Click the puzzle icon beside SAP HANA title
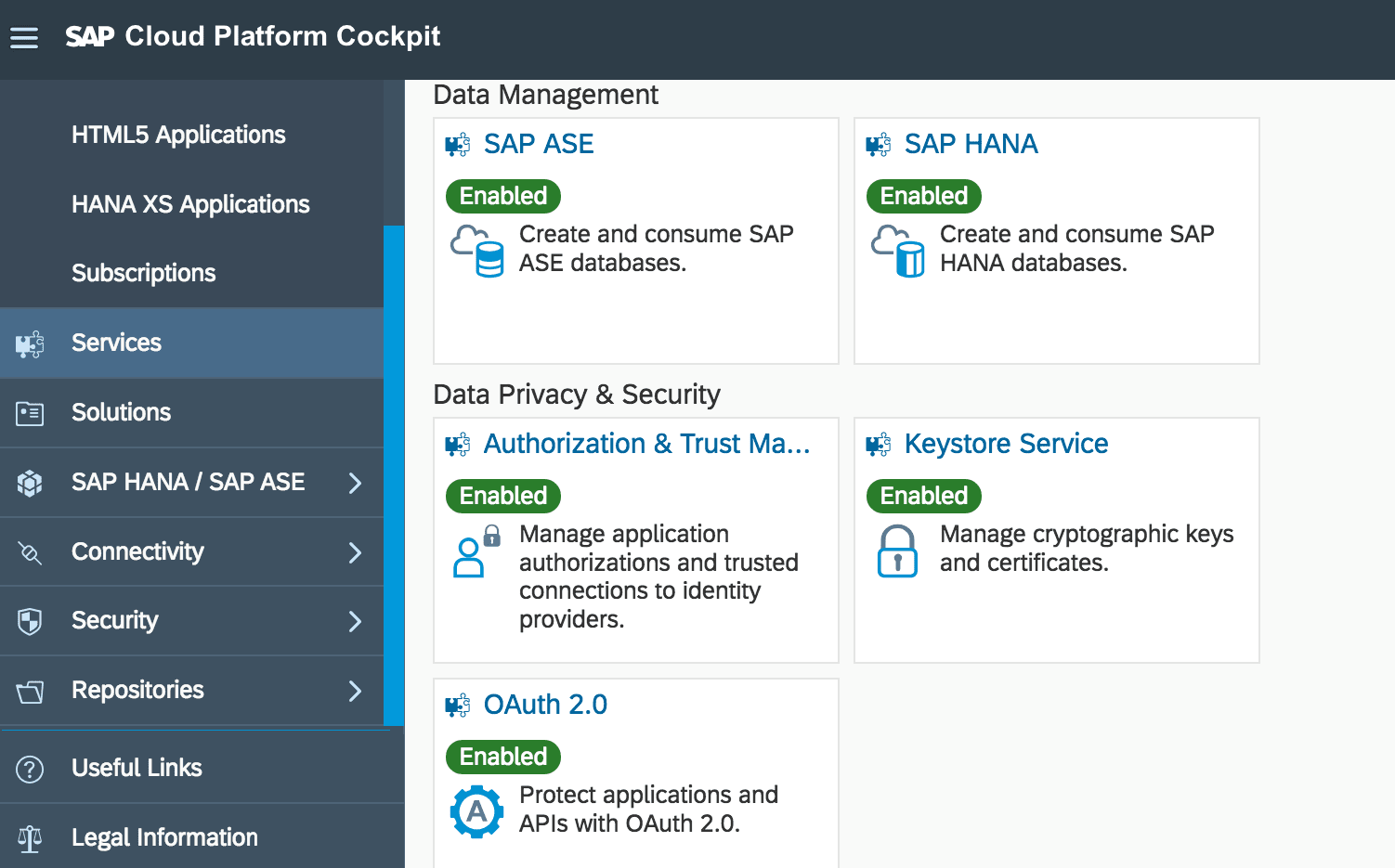1395x868 pixels. click(879, 145)
